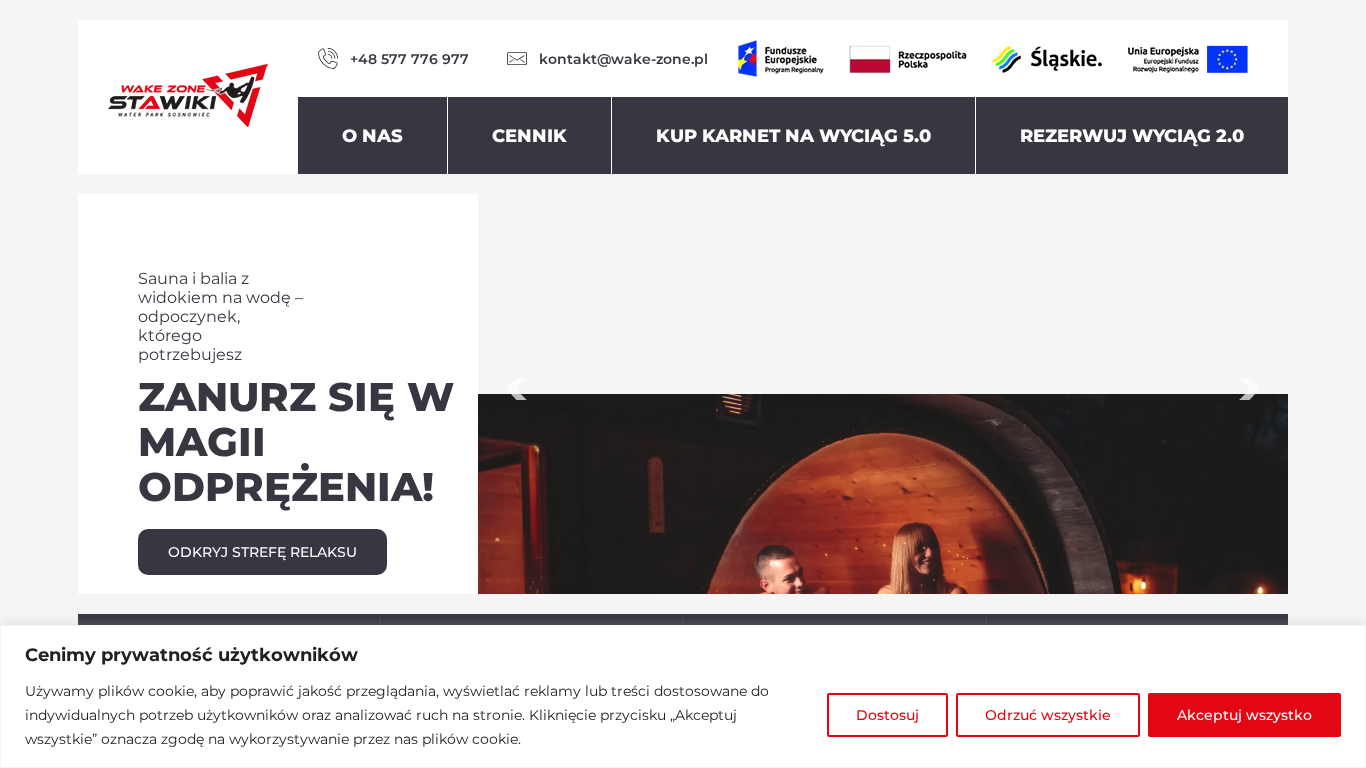Image resolution: width=1366 pixels, height=768 pixels.
Task: Click the phone handset icon
Action: [328, 59]
